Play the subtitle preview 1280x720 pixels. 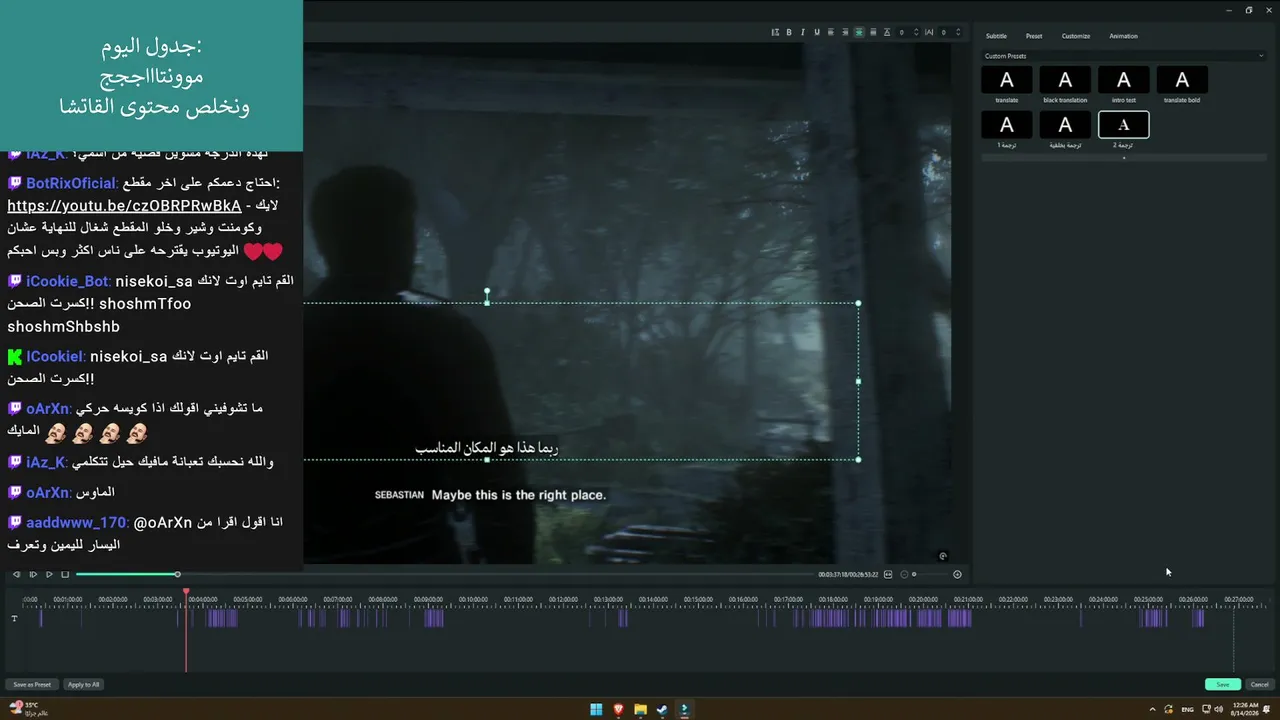tap(49, 574)
